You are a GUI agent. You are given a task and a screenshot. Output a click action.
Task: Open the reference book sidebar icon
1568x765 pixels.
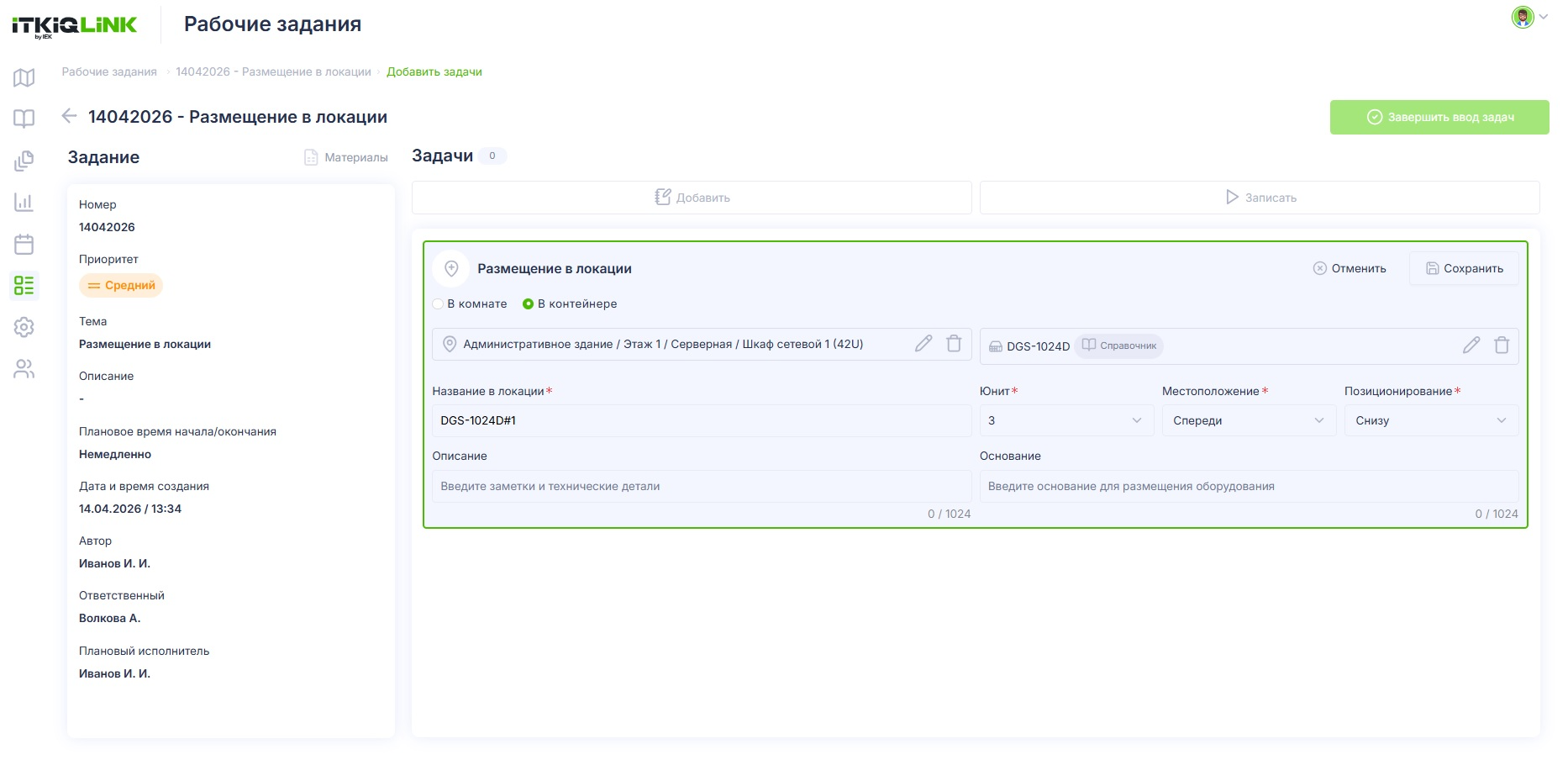[x=24, y=119]
